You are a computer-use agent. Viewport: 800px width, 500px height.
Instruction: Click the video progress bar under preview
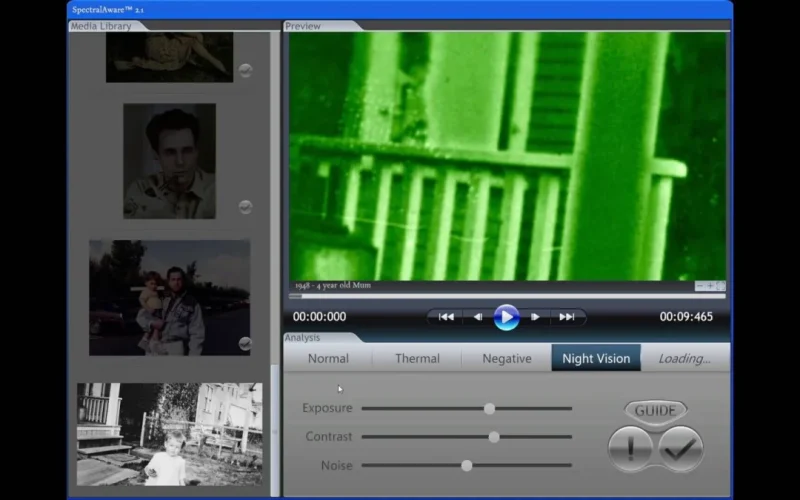507,296
